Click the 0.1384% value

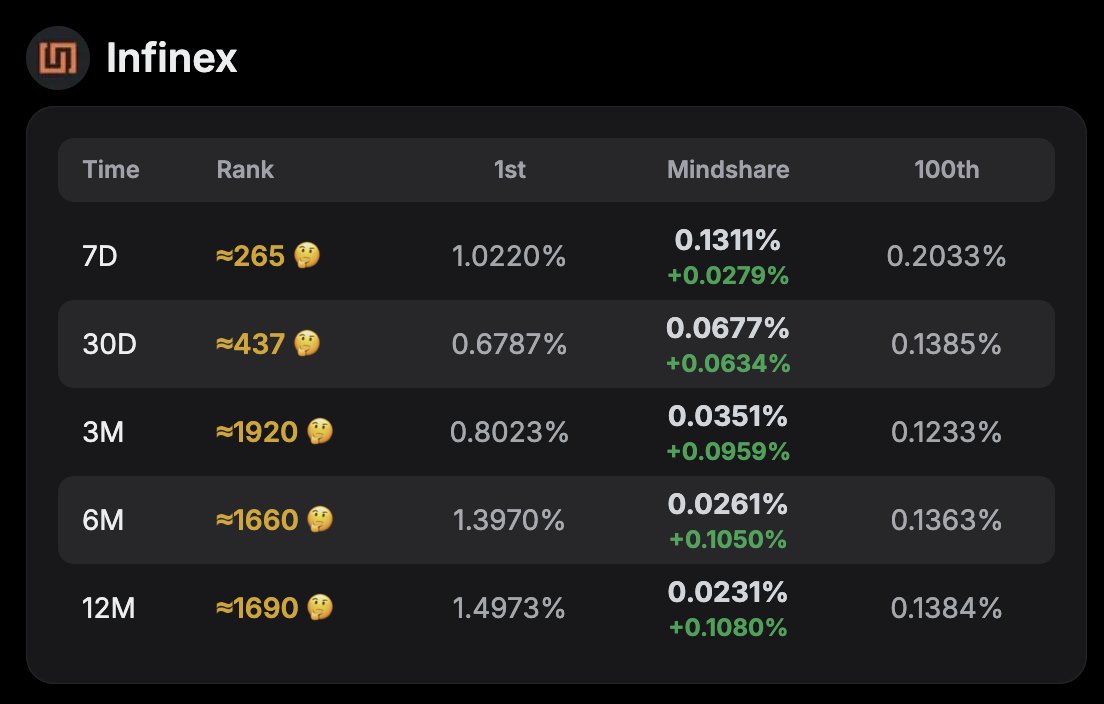tap(946, 608)
